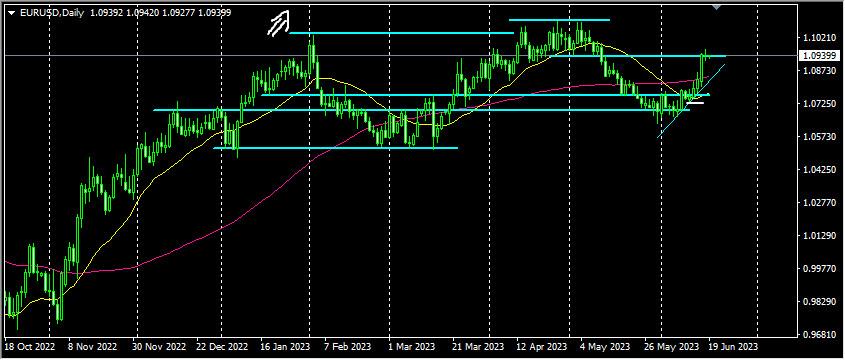Select the short white horizontal line marker
Viewport: 845px width, 360px height.
tap(695, 102)
